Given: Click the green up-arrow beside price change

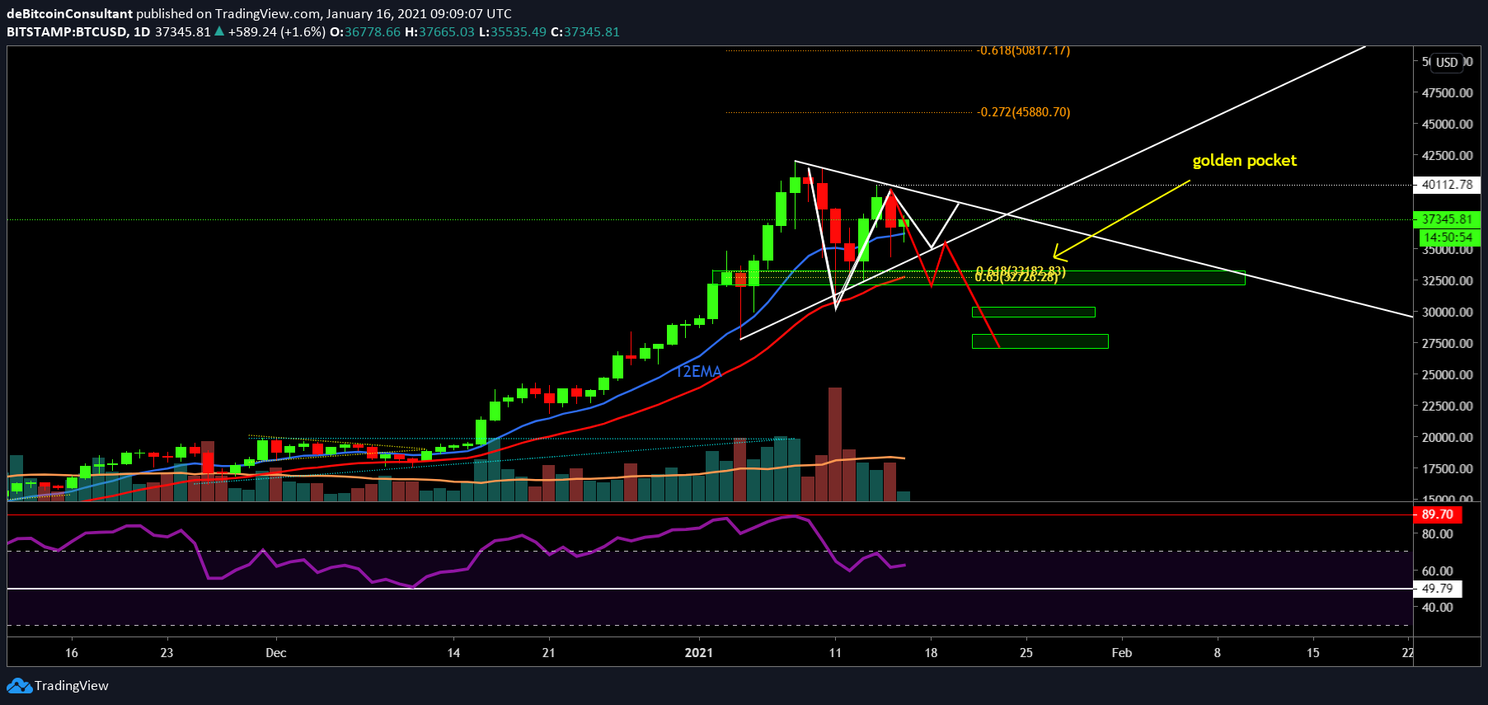Looking at the screenshot, I should (x=219, y=32).
